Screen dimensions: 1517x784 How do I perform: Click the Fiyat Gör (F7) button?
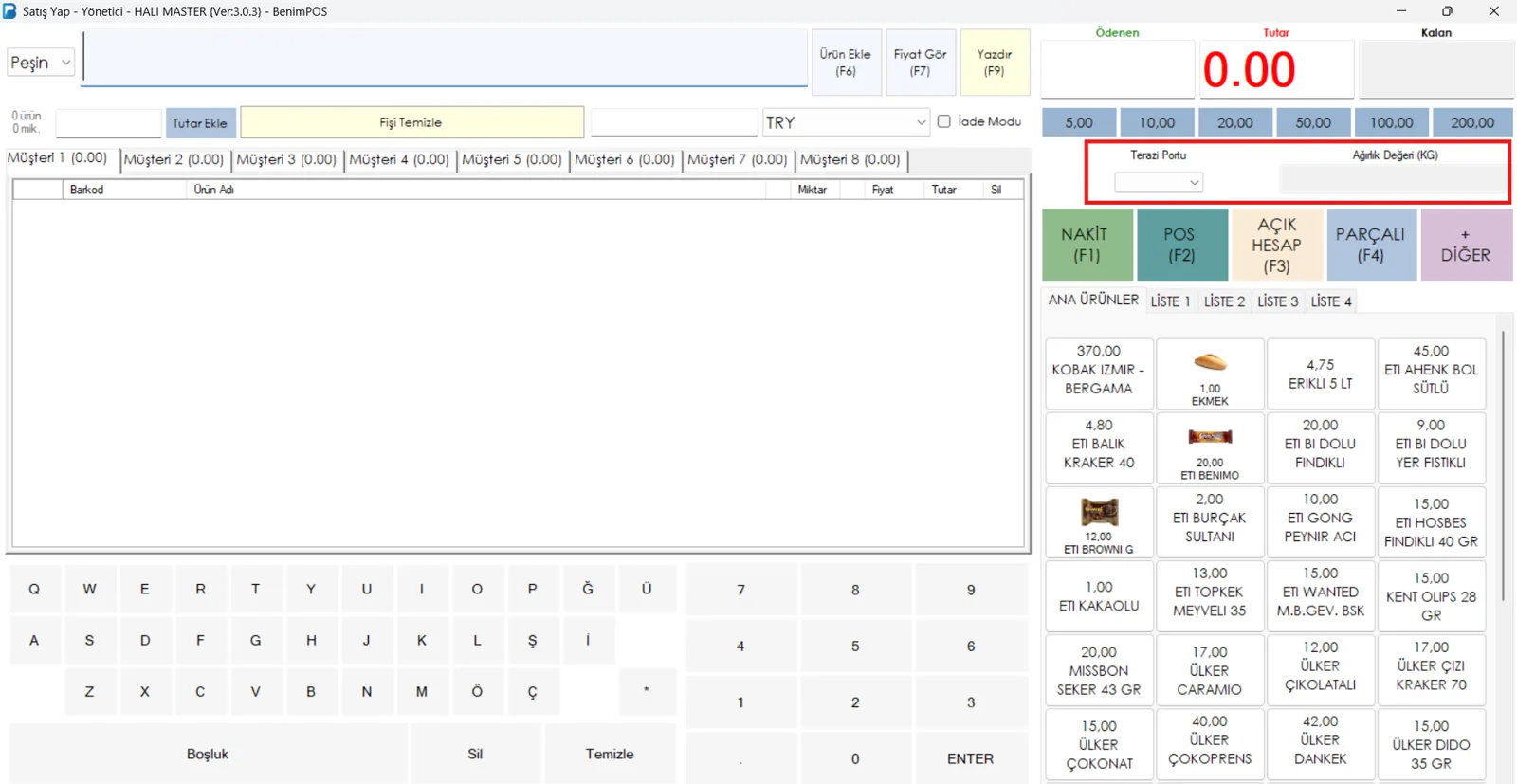click(x=920, y=63)
